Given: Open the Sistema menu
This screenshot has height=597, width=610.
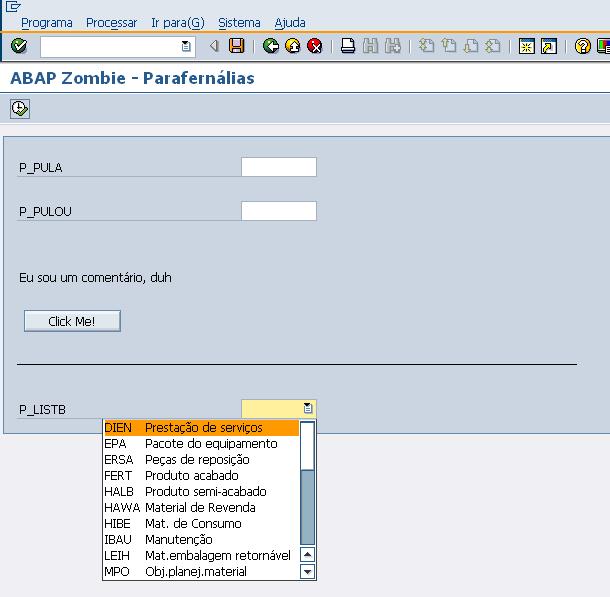Looking at the screenshot, I should point(239,22).
